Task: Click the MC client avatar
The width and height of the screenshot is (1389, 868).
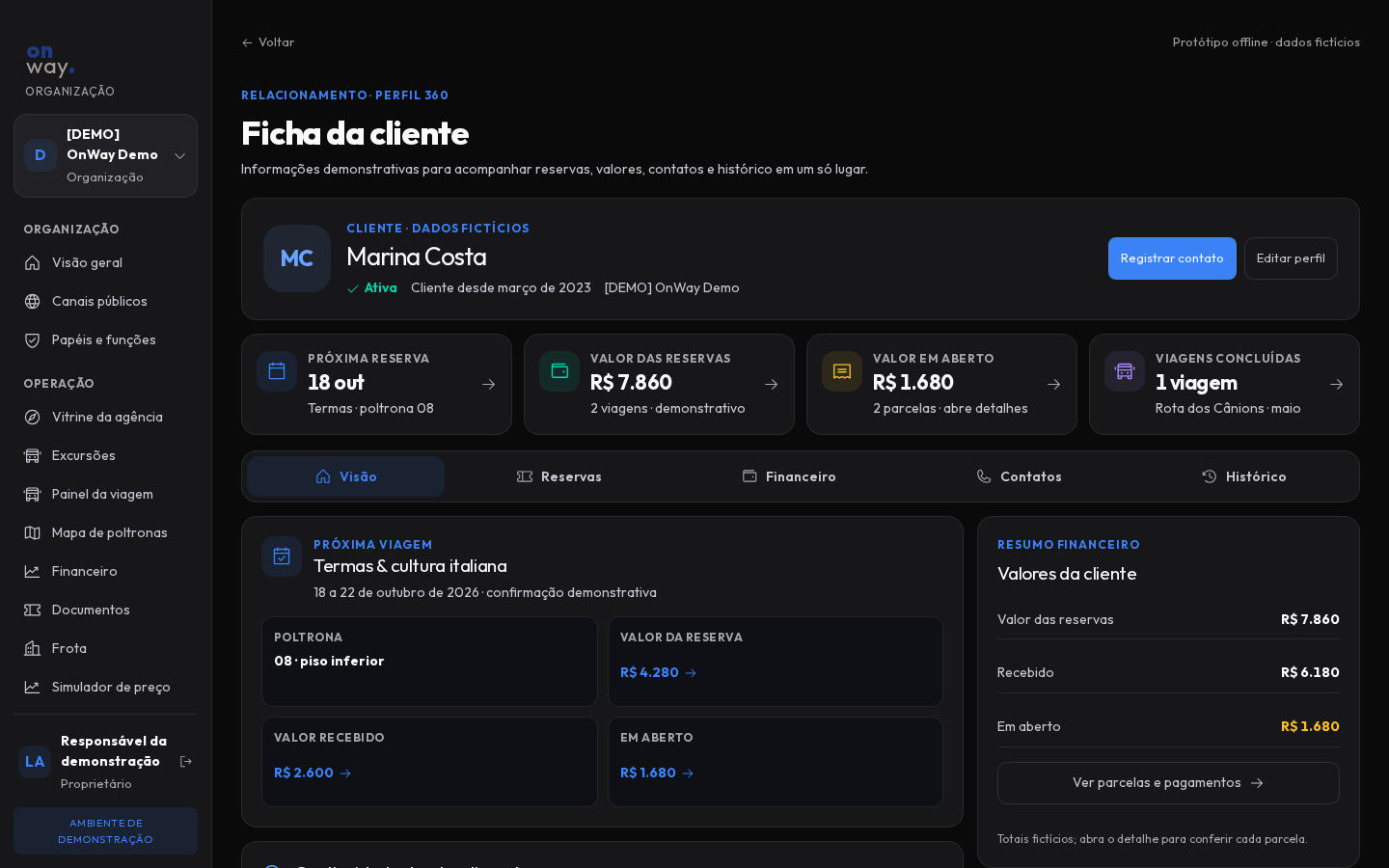Action: coord(297,258)
